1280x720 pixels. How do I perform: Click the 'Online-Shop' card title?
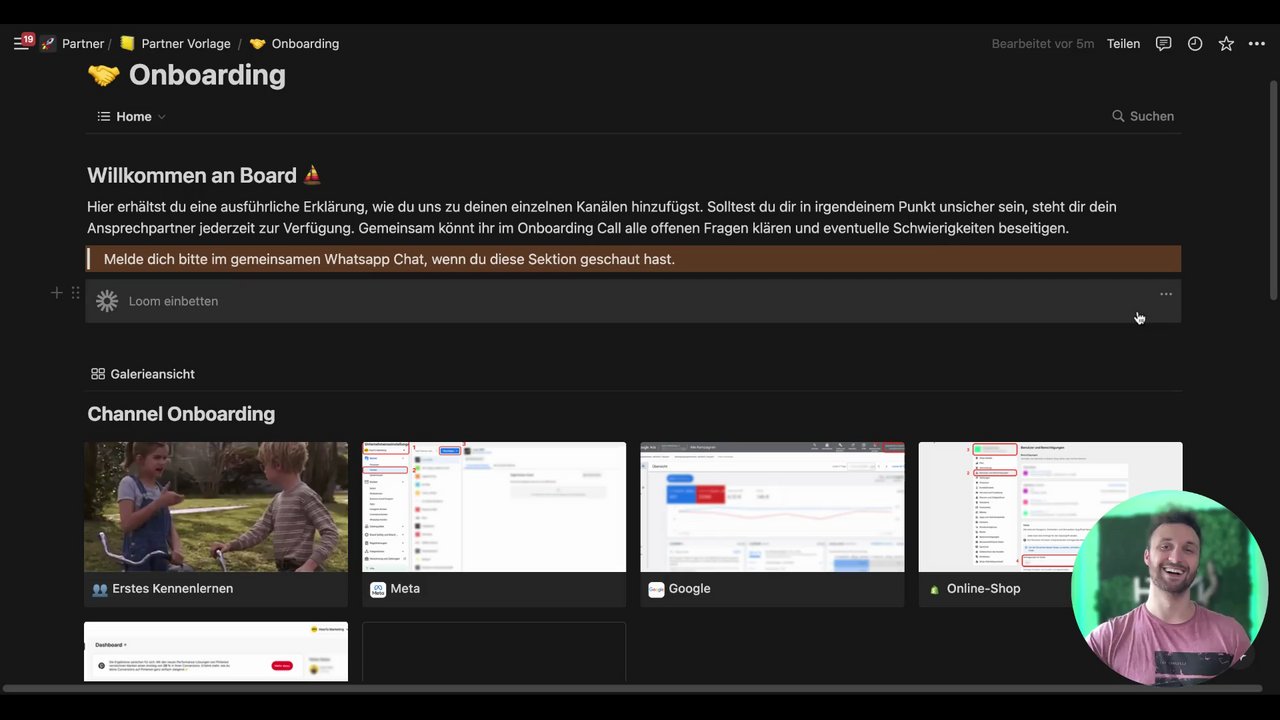coord(984,589)
